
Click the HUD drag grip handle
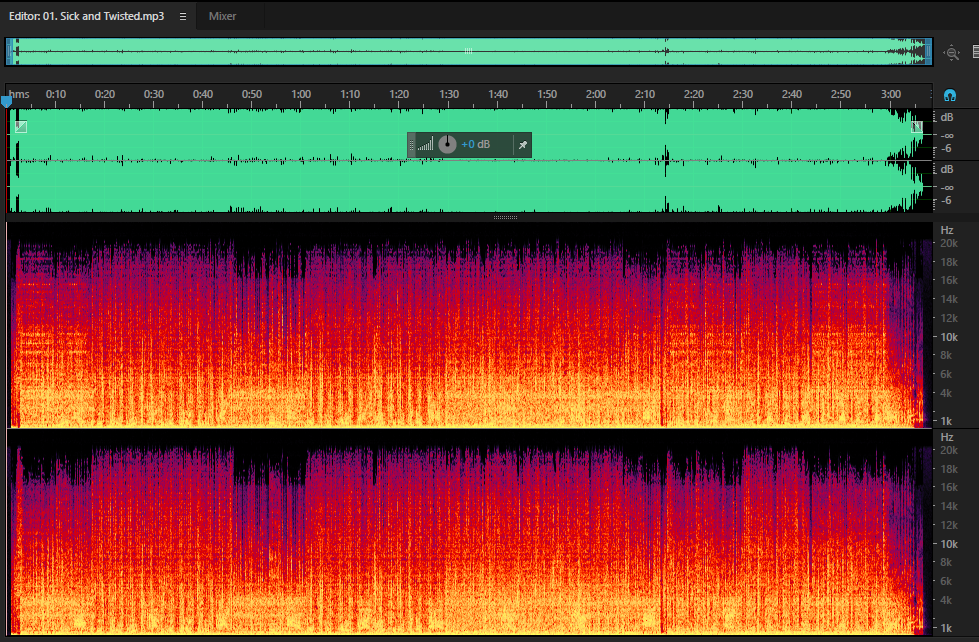[411, 145]
